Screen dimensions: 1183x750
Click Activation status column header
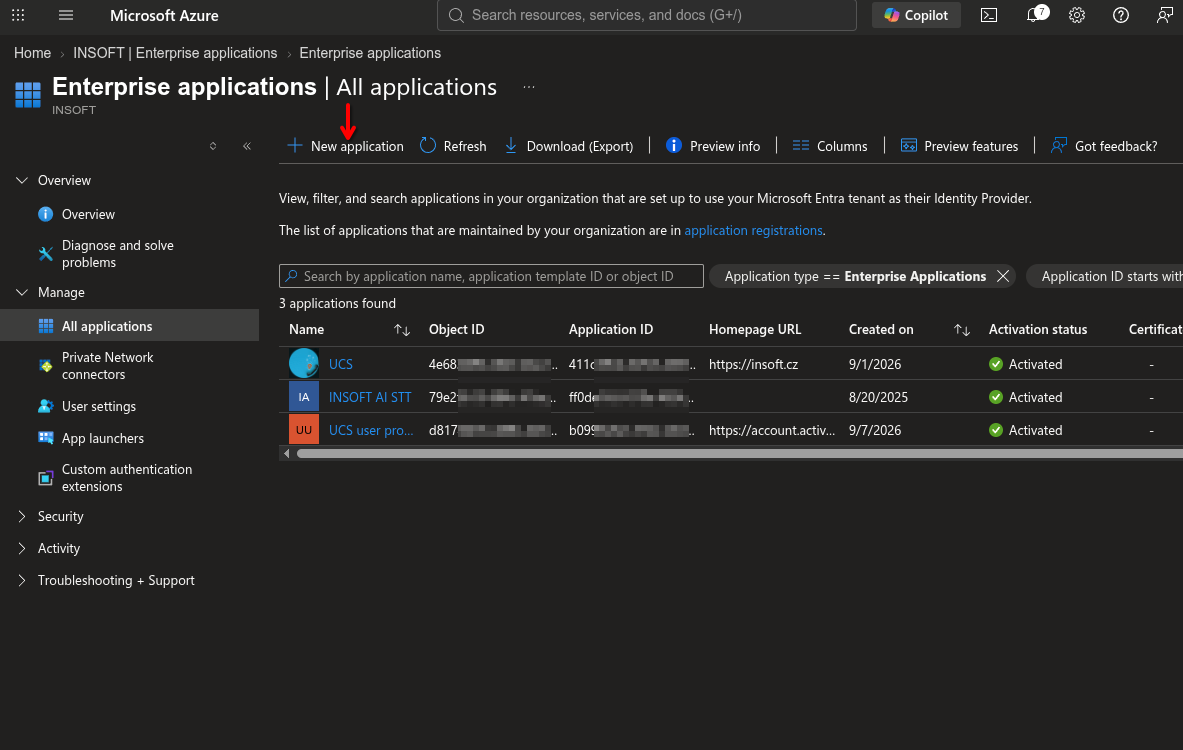1037,329
